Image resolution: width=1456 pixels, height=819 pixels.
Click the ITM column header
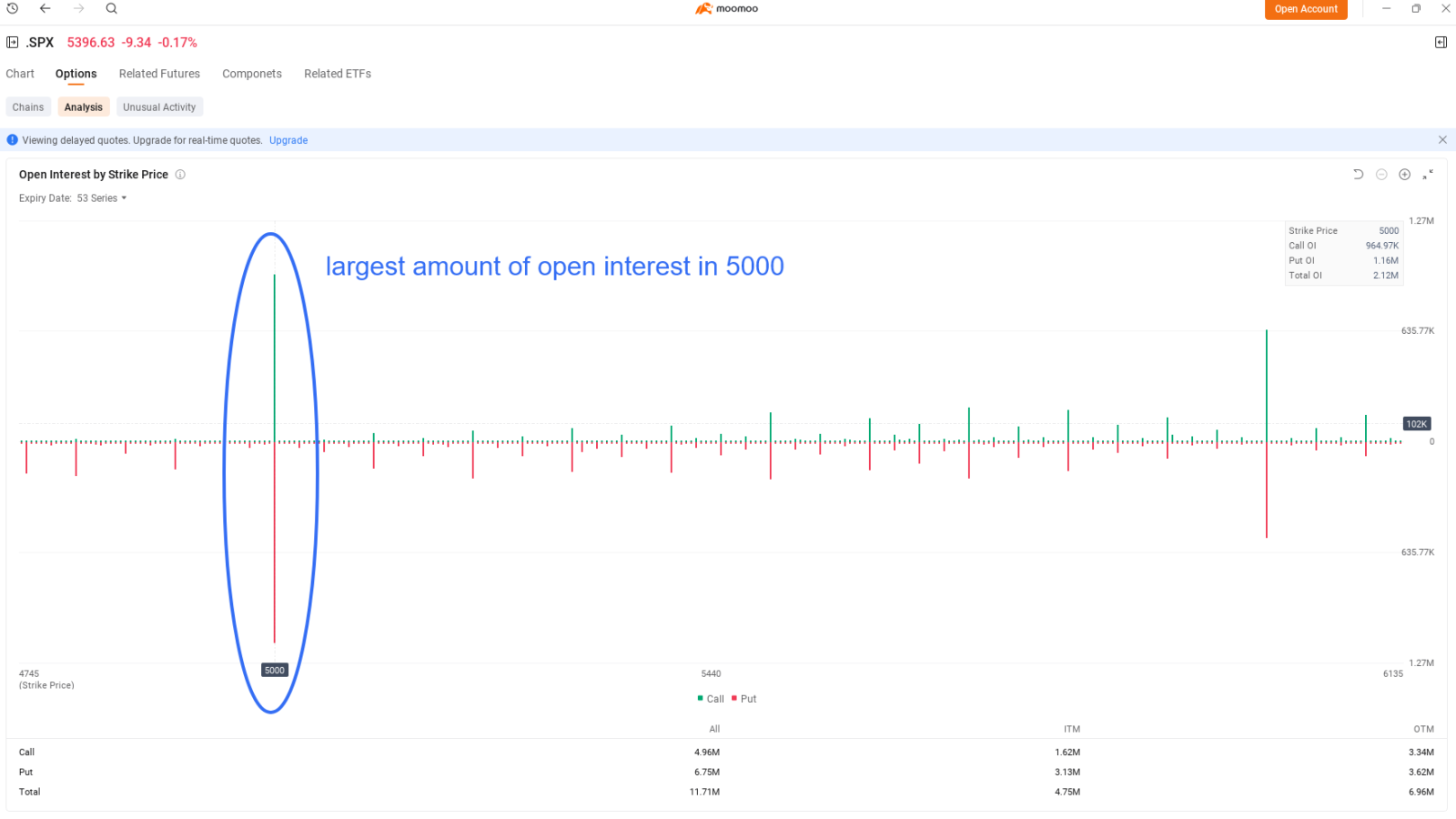click(x=1072, y=729)
